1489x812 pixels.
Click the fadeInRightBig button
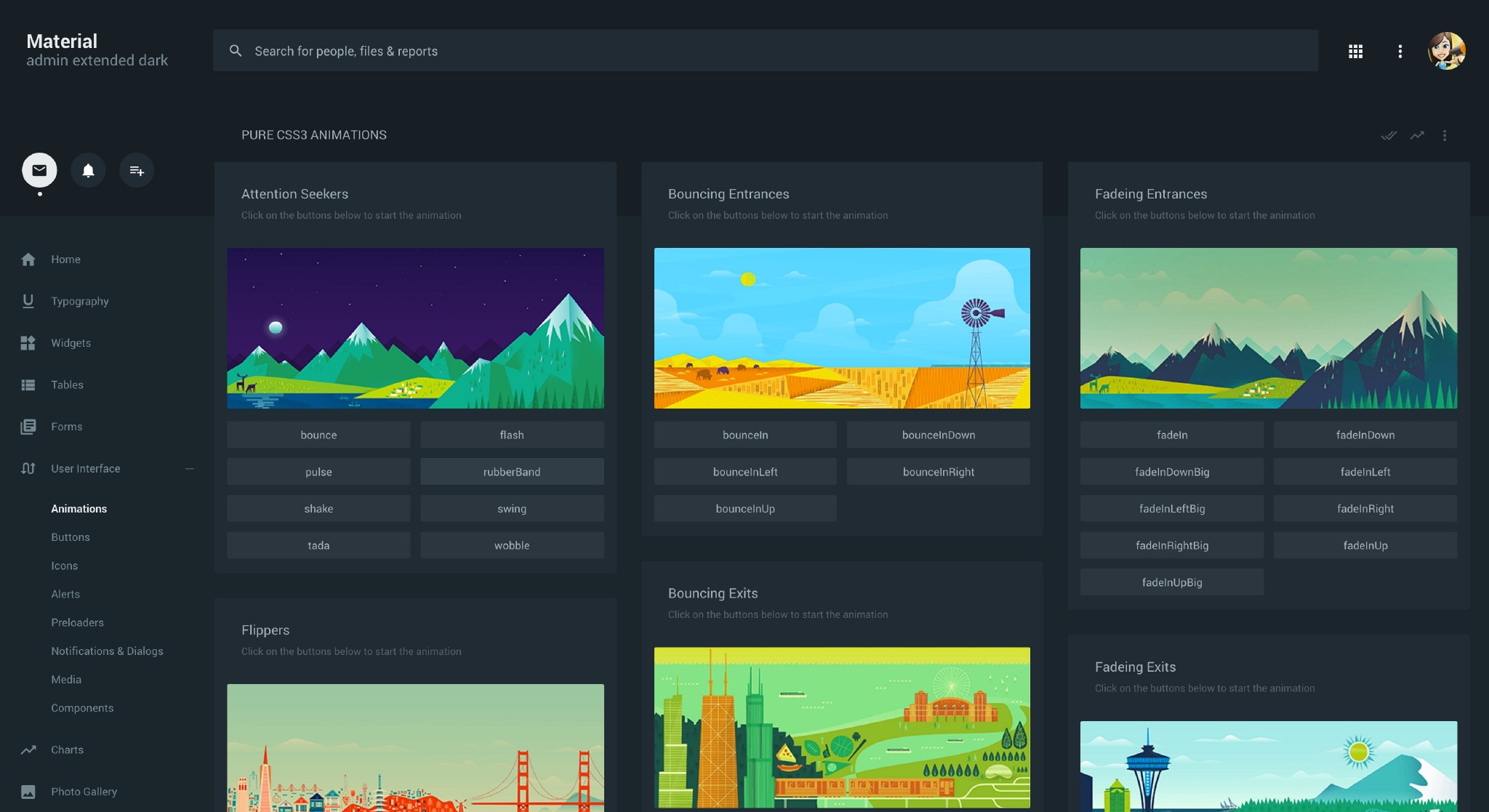pos(1172,545)
